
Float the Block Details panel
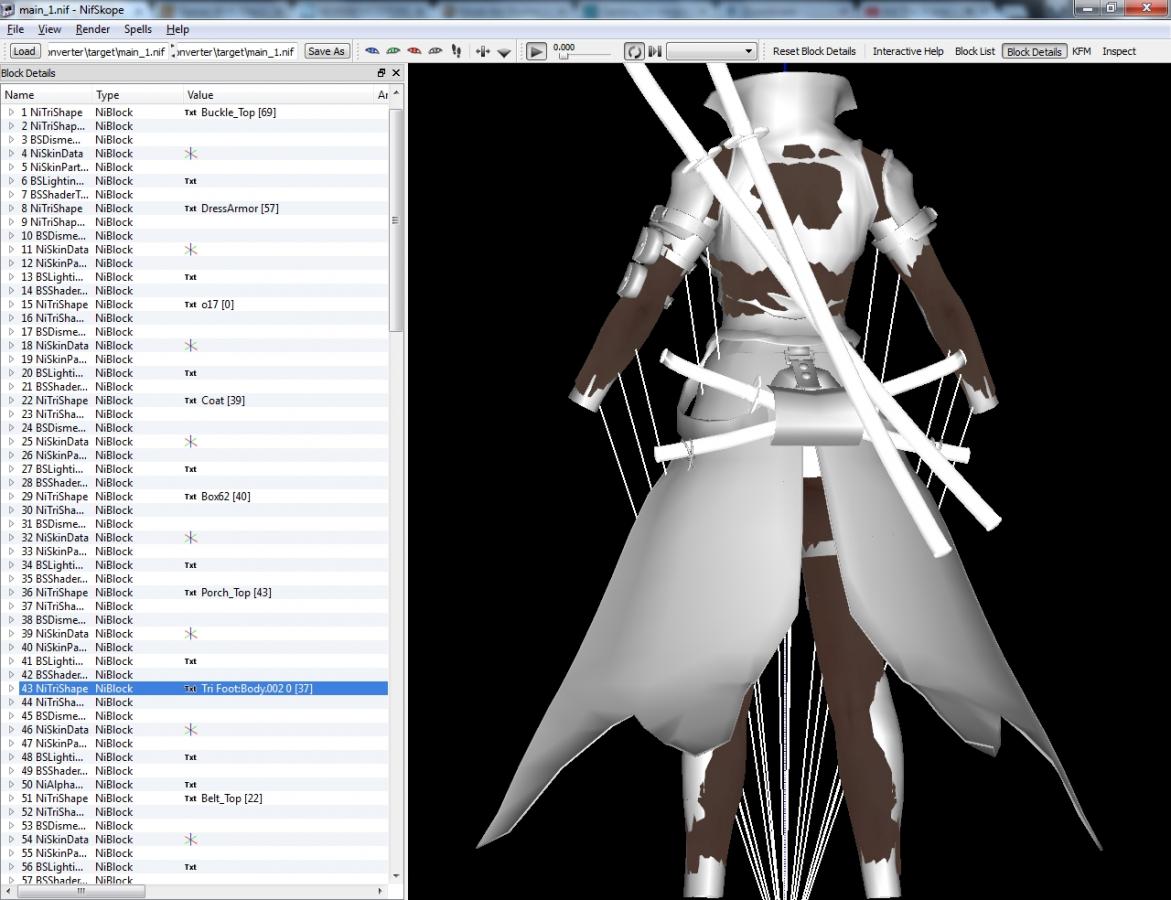[381, 73]
